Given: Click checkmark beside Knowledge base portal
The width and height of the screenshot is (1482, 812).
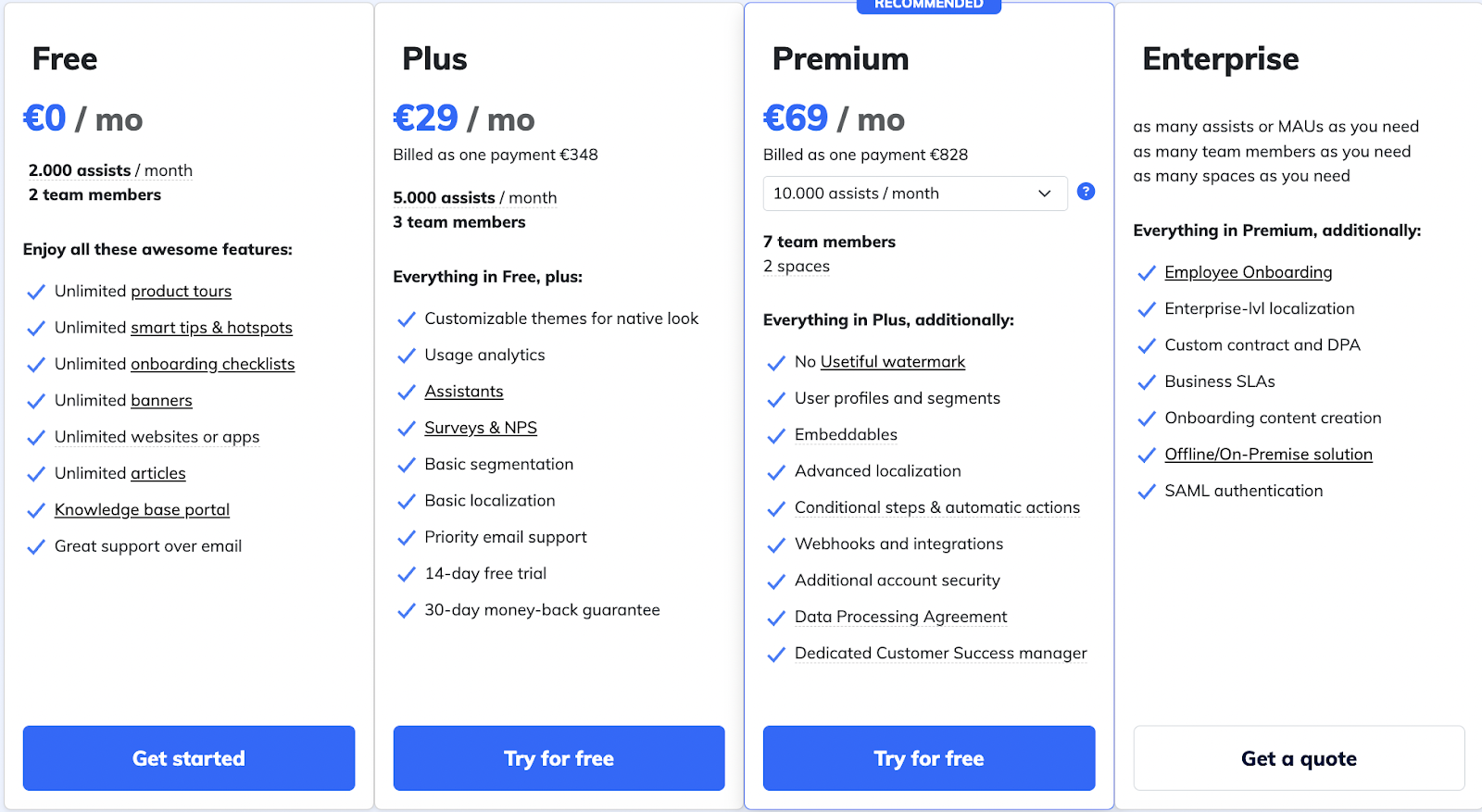Looking at the screenshot, I should coord(36,511).
